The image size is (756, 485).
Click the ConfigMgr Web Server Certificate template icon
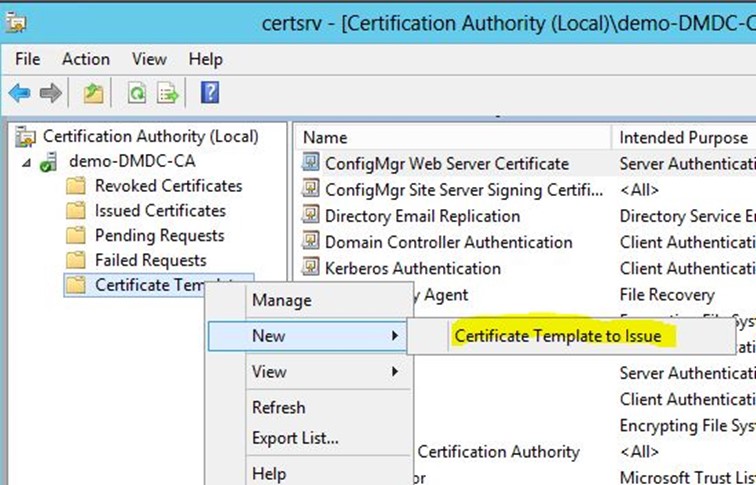point(310,162)
